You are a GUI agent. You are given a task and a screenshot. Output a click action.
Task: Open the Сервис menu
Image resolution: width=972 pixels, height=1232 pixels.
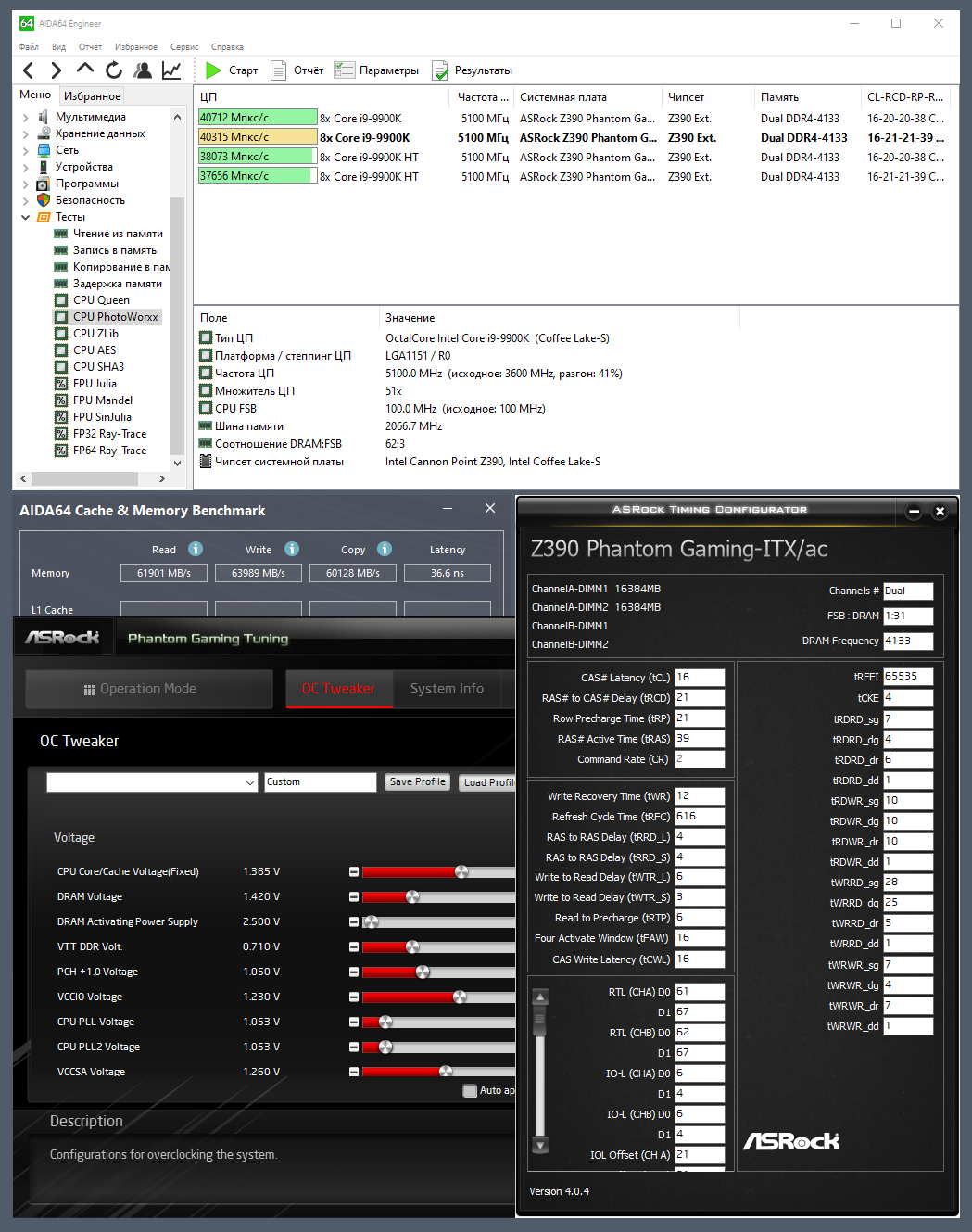184,47
